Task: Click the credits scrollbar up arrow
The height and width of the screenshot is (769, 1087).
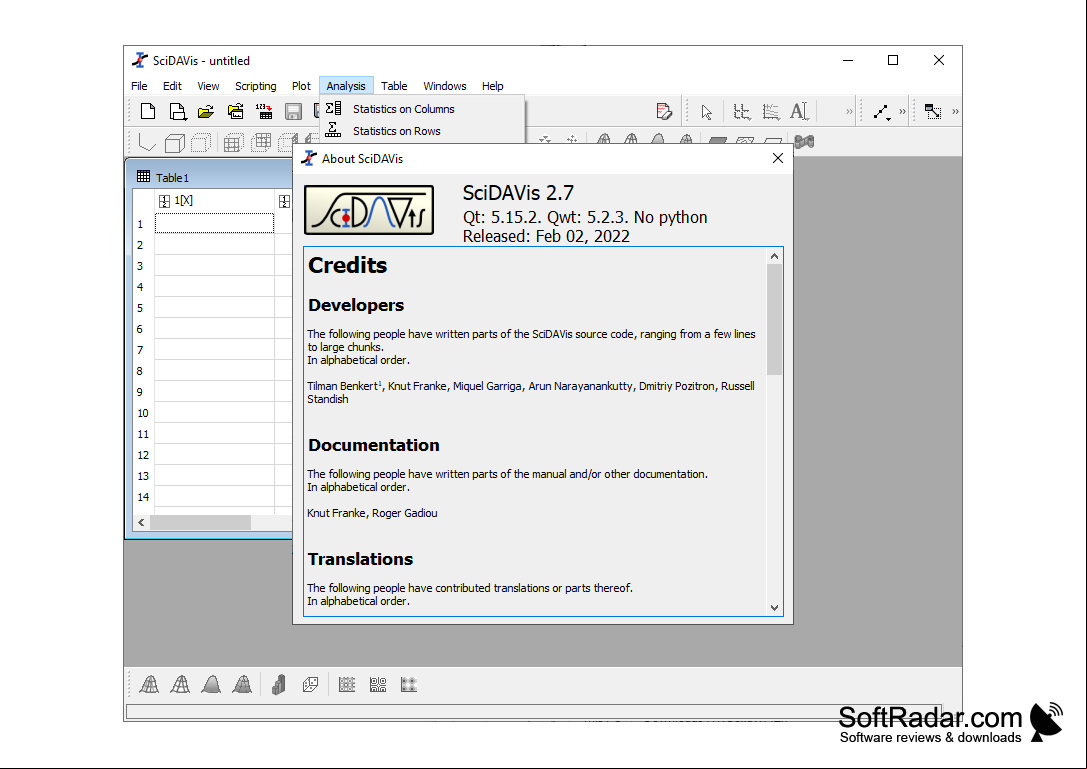Action: 774,257
